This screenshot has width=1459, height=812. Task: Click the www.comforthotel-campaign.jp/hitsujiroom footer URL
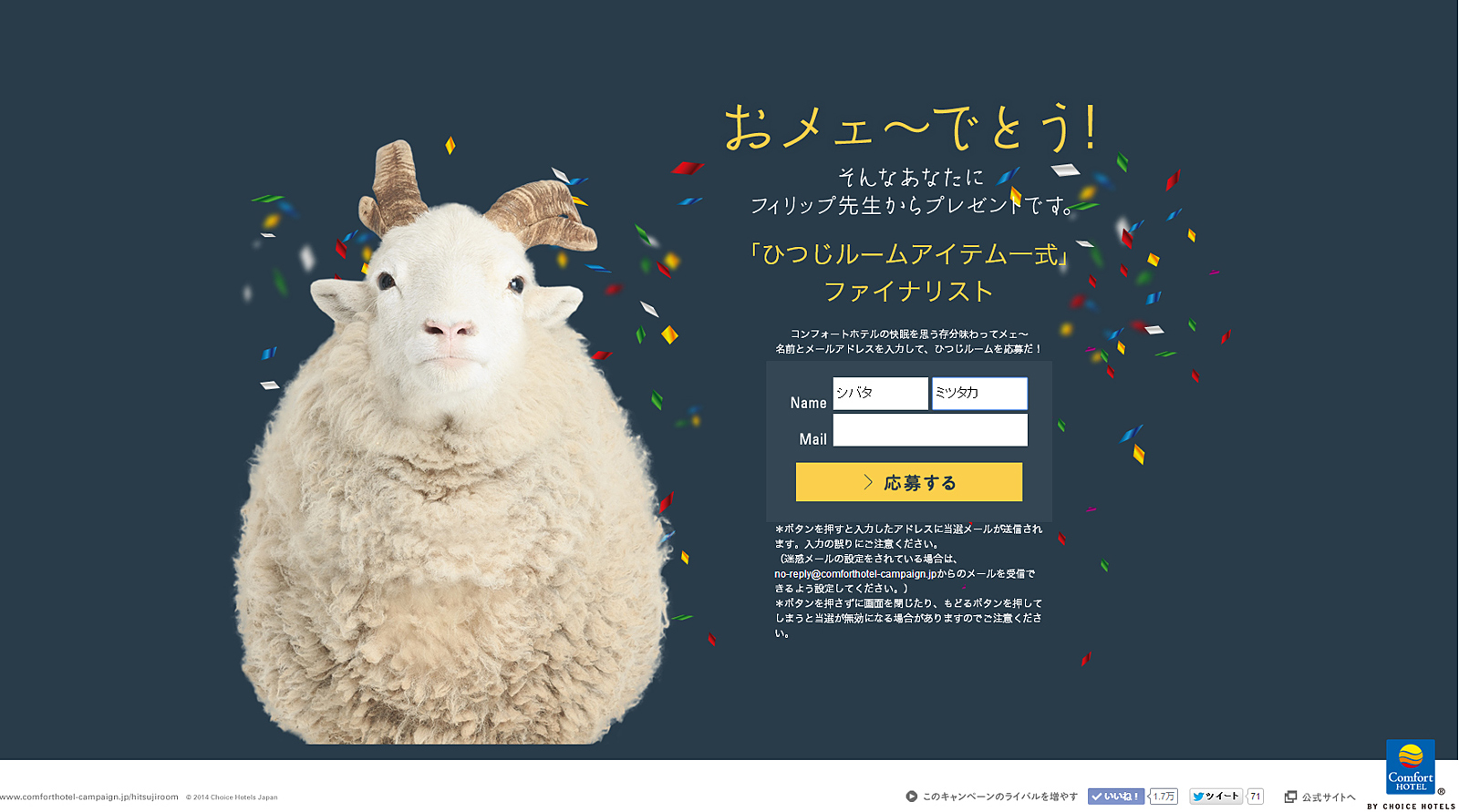click(x=89, y=797)
